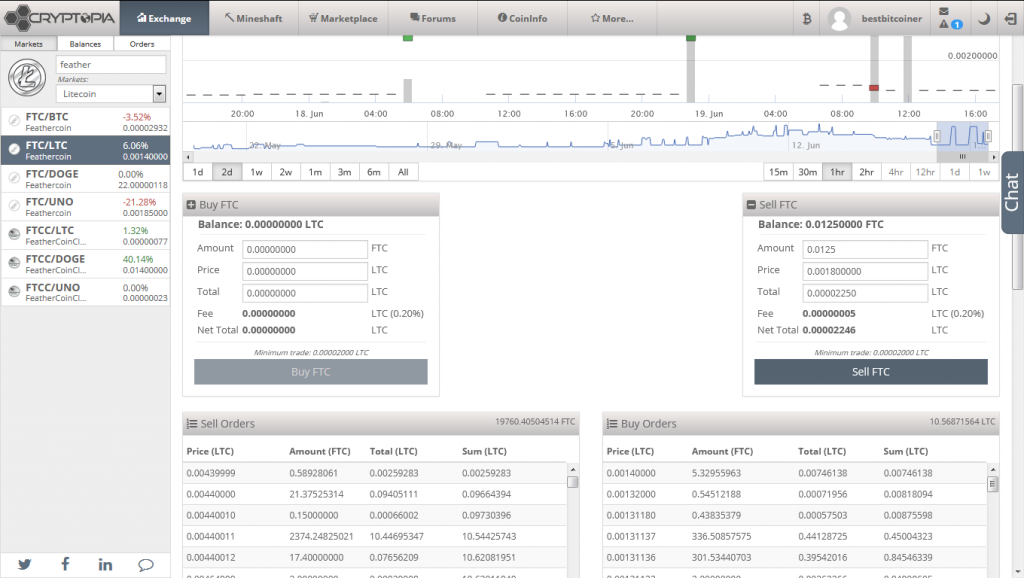Image resolution: width=1024 pixels, height=578 pixels.
Task: Open the Marketplace menu
Action: pos(344,18)
